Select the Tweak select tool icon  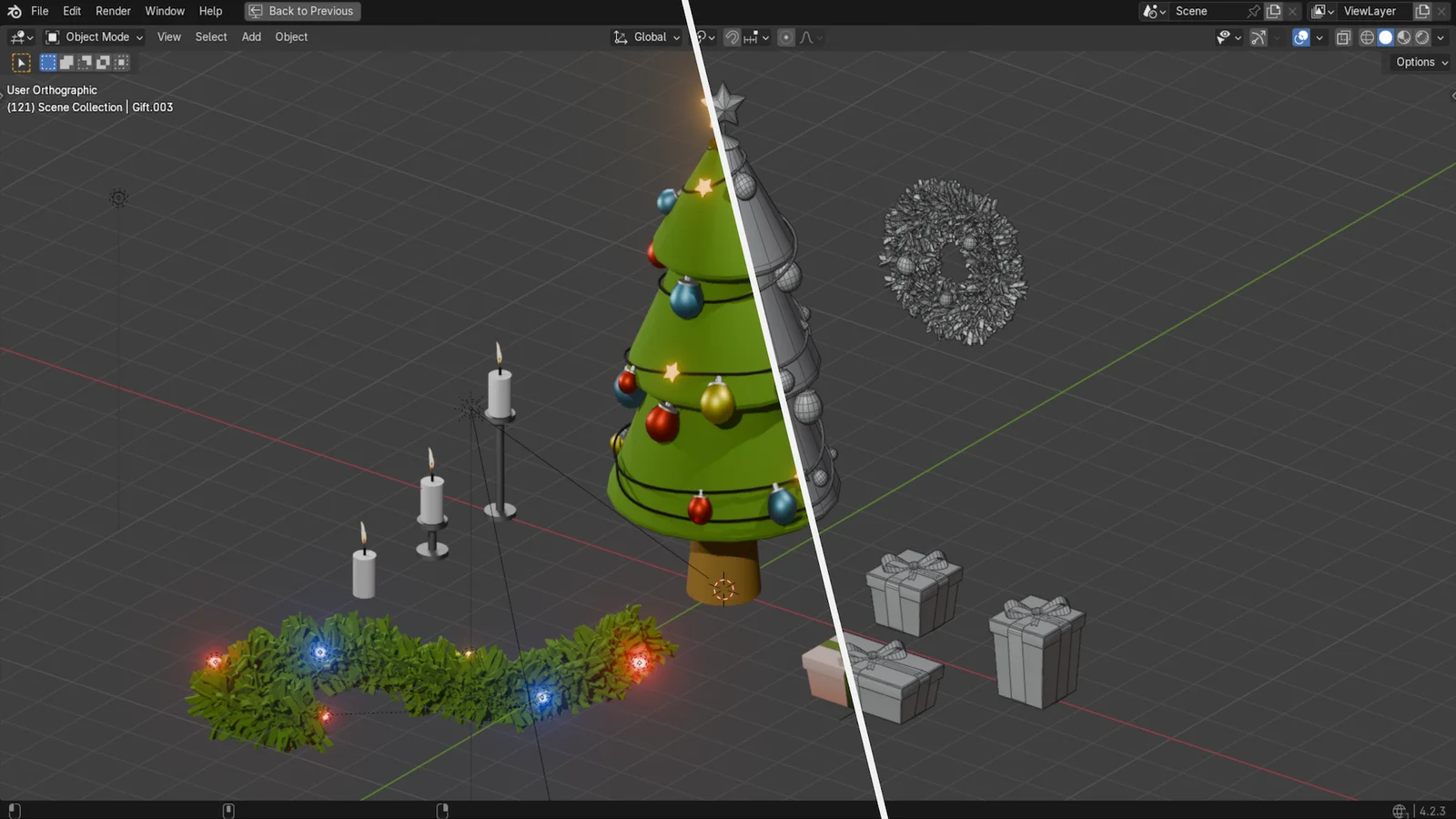(x=21, y=63)
